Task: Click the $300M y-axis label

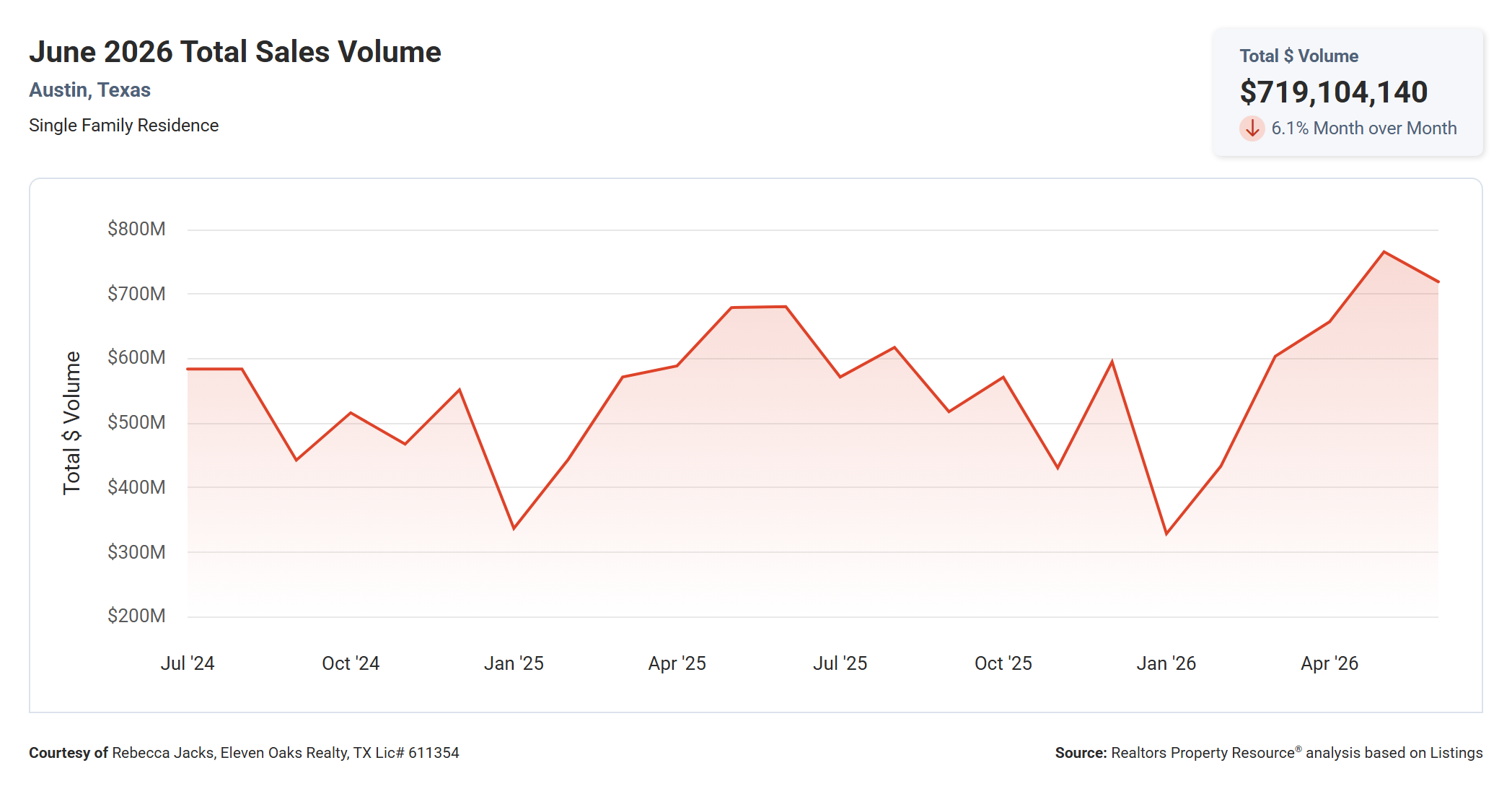Action: click(x=136, y=552)
